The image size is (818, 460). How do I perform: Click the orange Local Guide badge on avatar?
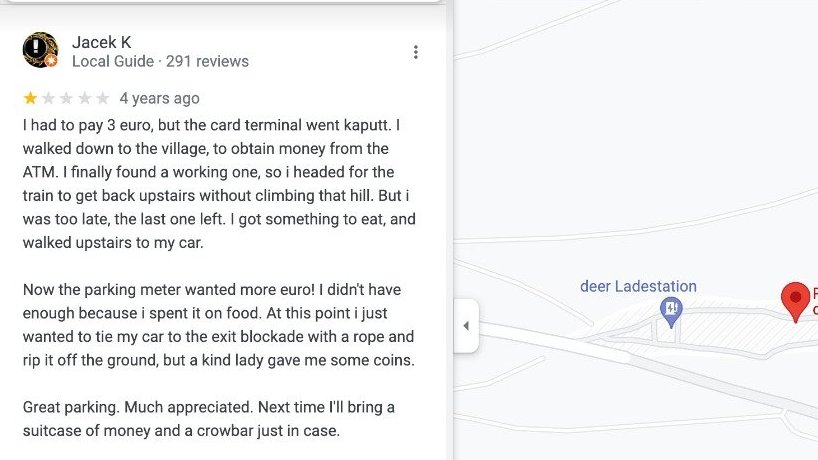tap(51, 61)
